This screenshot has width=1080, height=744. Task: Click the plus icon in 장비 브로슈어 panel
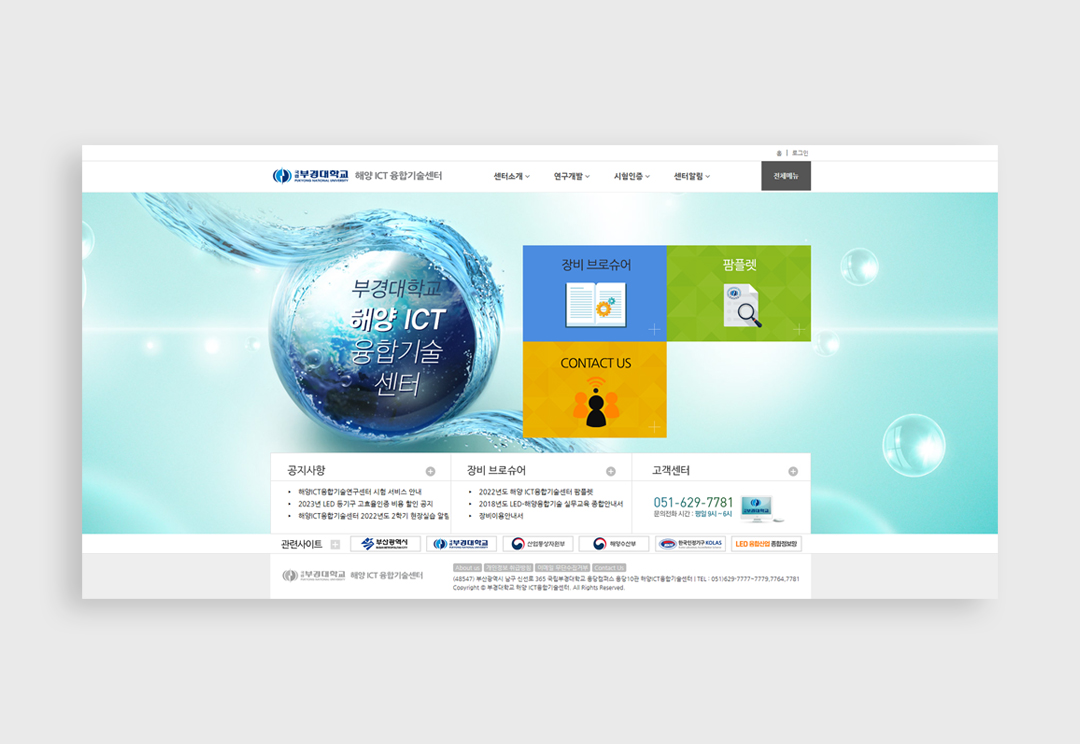[610, 471]
